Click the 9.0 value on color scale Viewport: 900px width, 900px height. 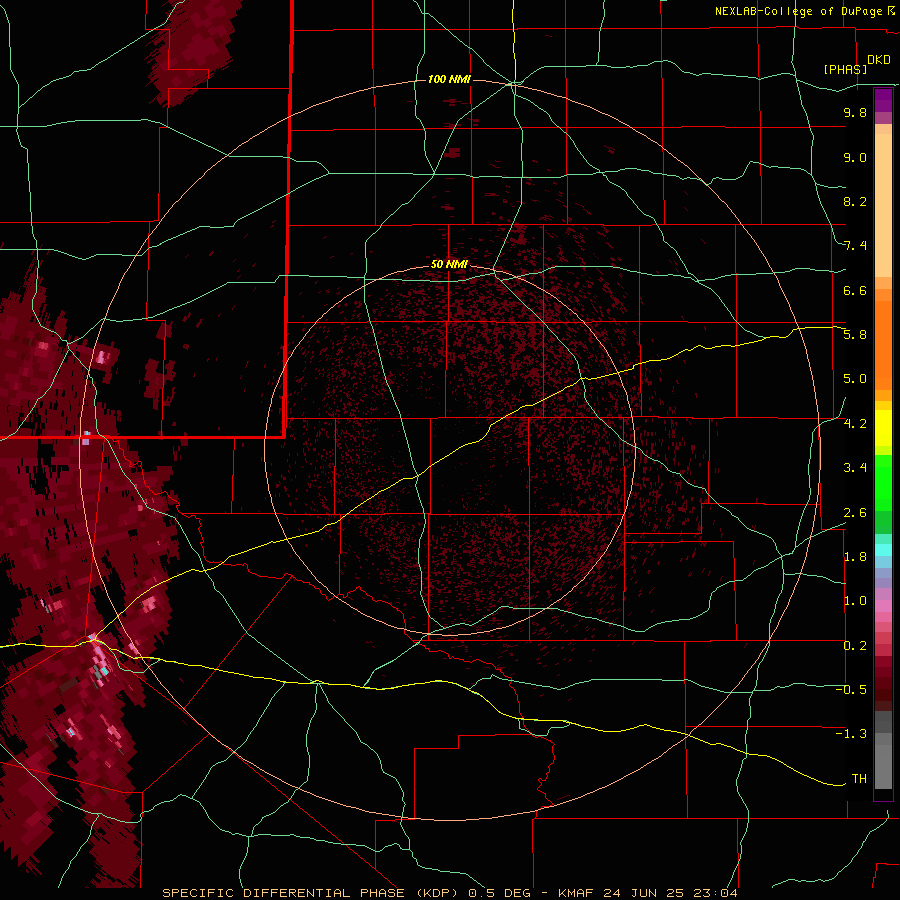855,157
